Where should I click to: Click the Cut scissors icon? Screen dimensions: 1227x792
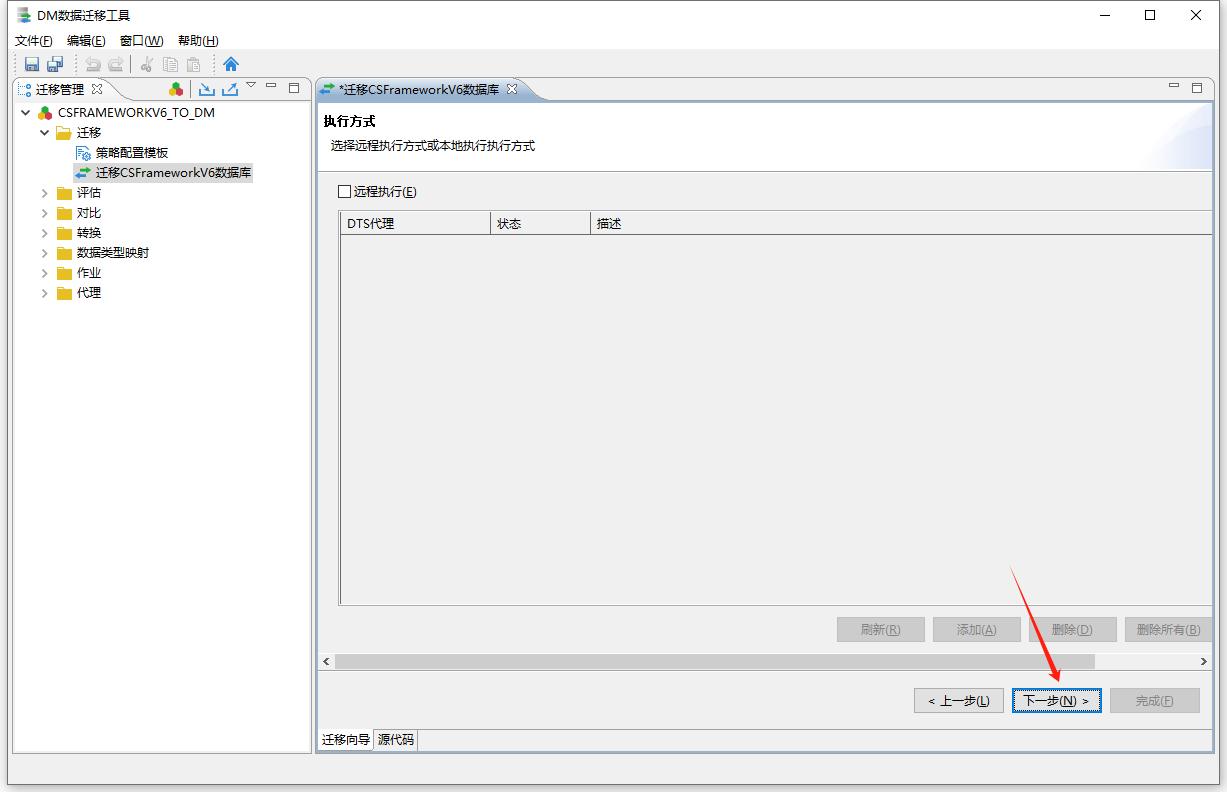pos(147,64)
